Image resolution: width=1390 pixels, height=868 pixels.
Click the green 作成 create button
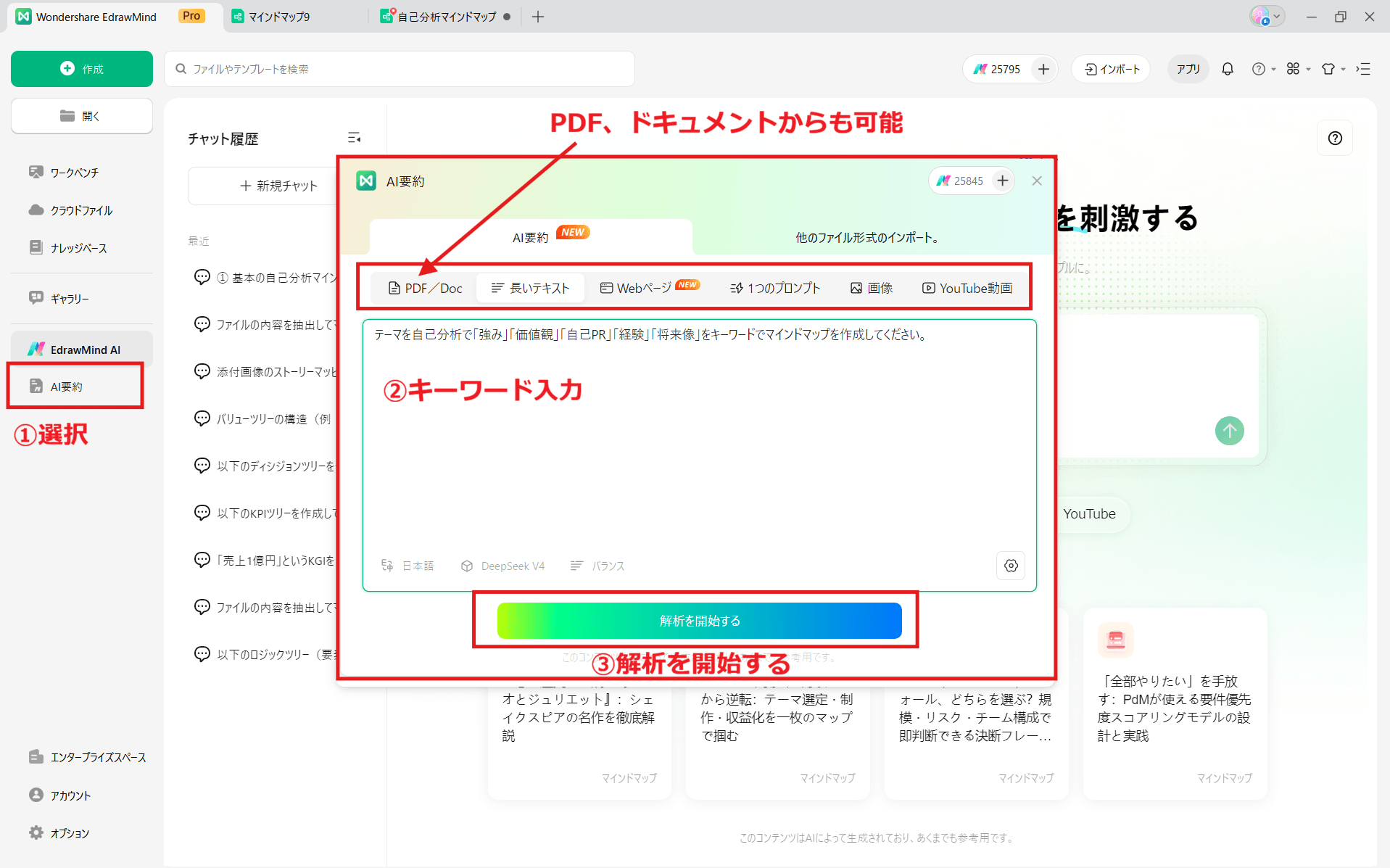pyautogui.click(x=82, y=69)
